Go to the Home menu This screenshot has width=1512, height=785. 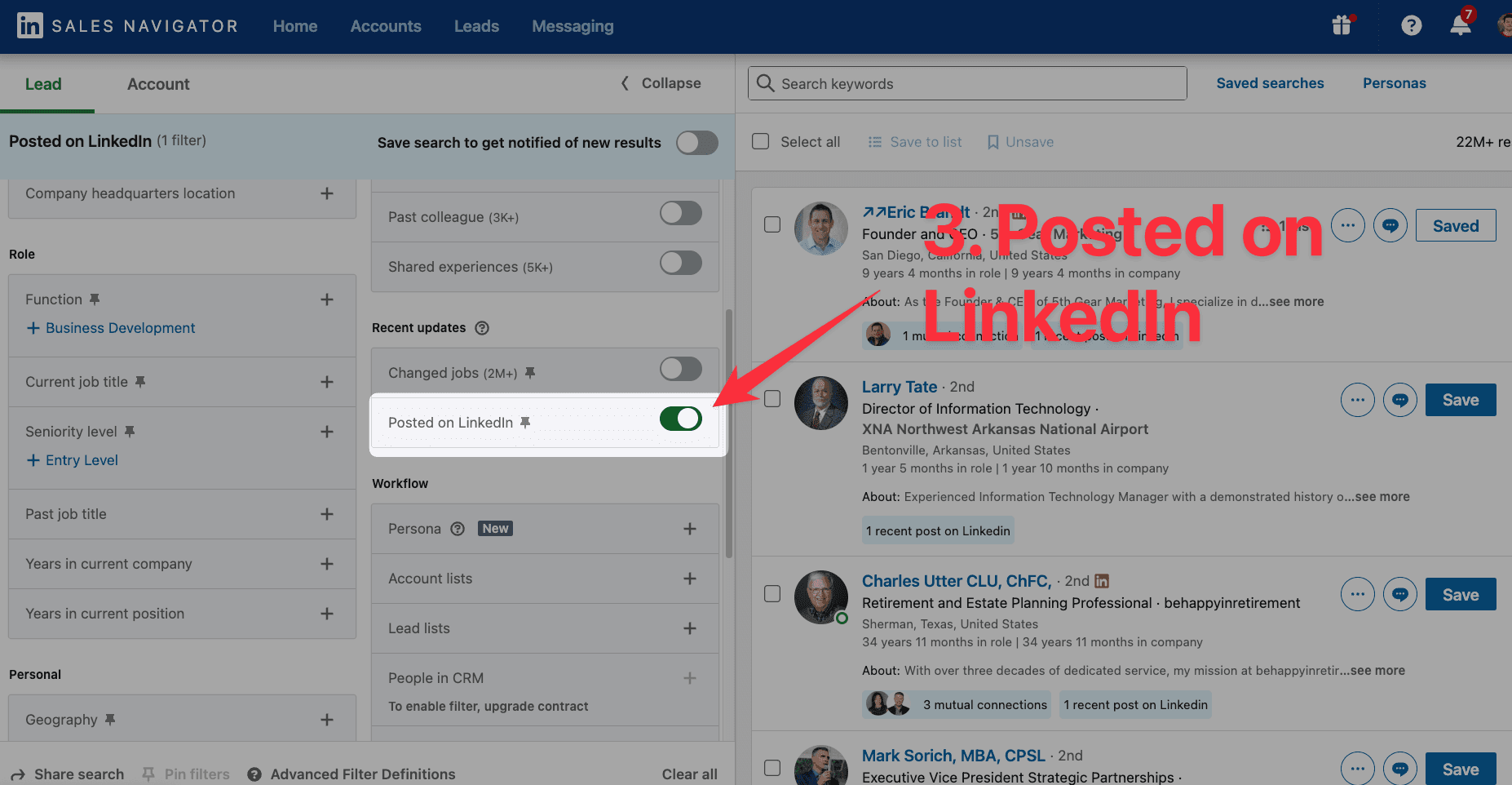295,26
